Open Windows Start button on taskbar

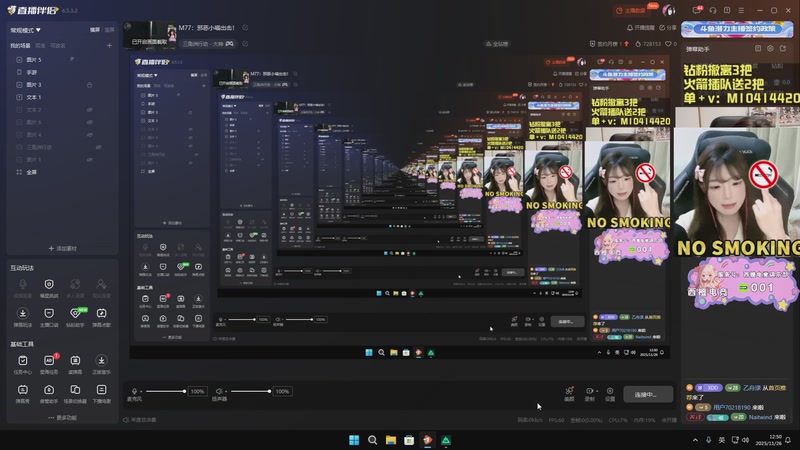click(x=354, y=440)
